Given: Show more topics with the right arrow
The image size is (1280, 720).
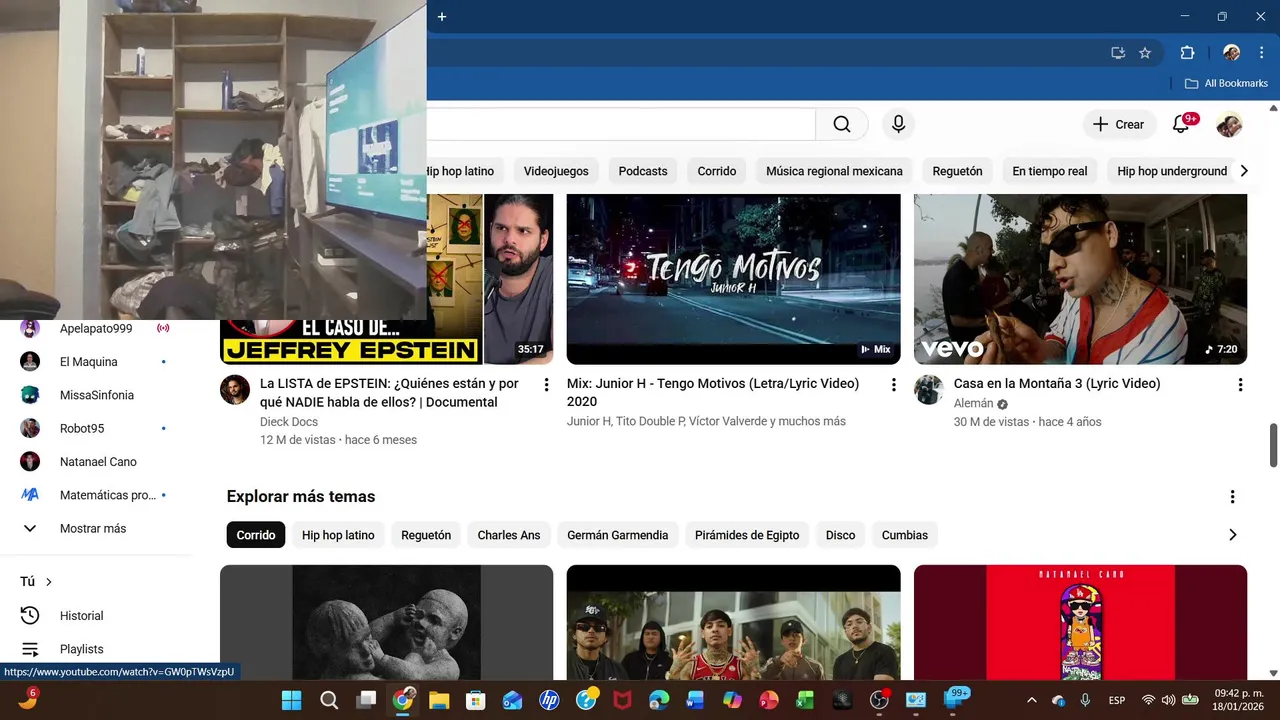Looking at the screenshot, I should point(1232,535).
